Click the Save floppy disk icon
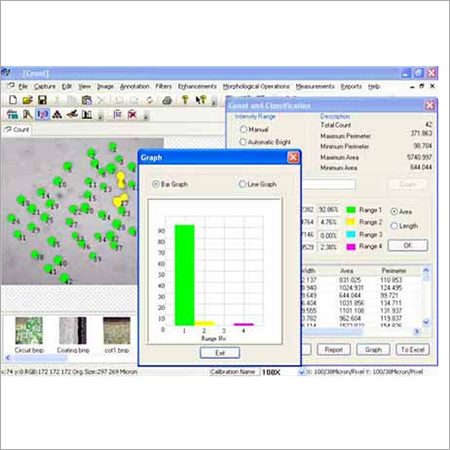This screenshot has height=450, width=450. pyautogui.click(x=42, y=100)
